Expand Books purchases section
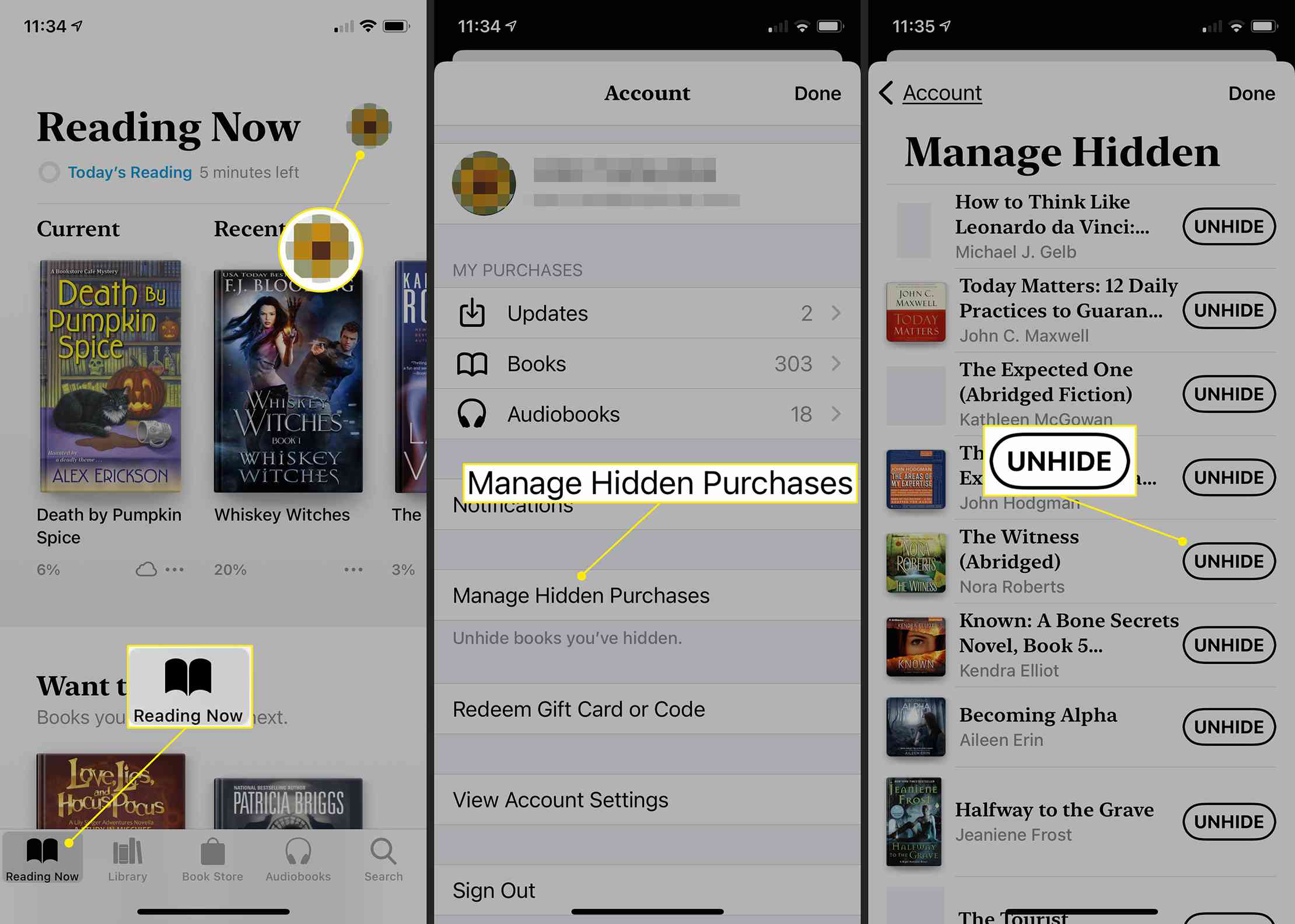1295x924 pixels. [x=647, y=363]
